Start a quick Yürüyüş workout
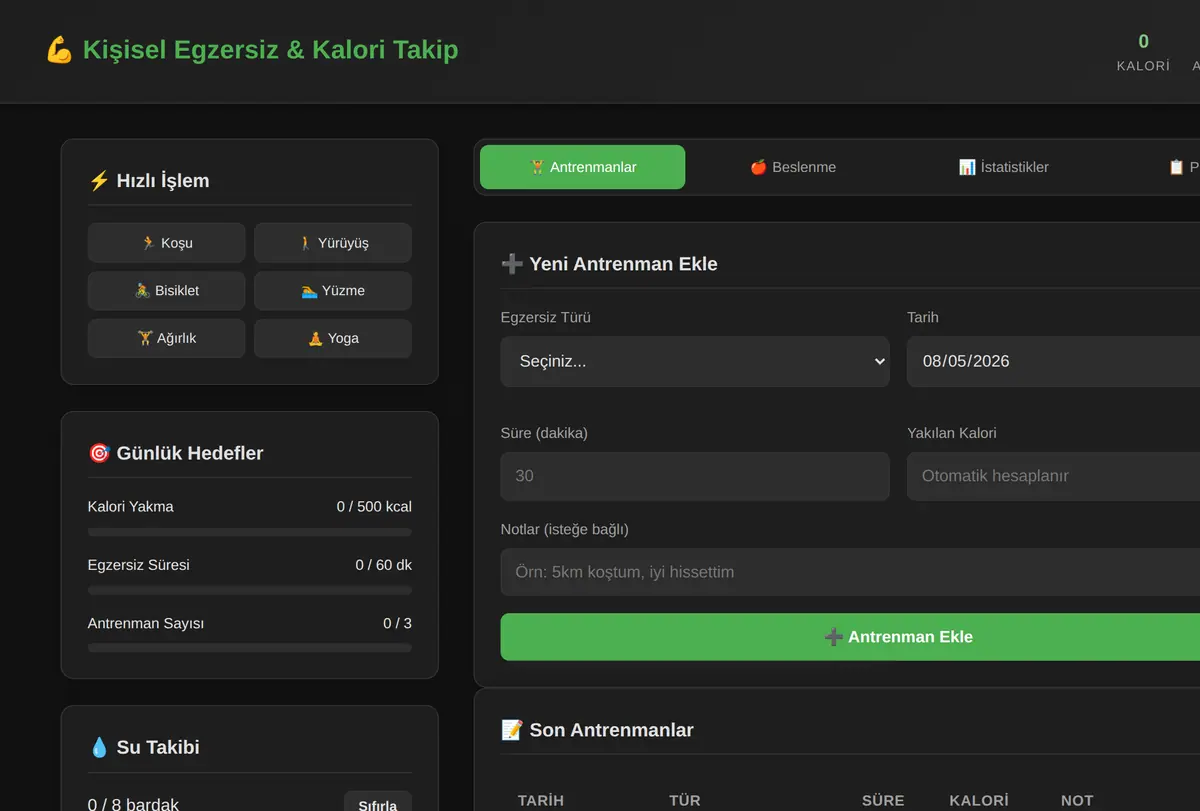Image resolution: width=1200 pixels, height=811 pixels. [x=332, y=243]
